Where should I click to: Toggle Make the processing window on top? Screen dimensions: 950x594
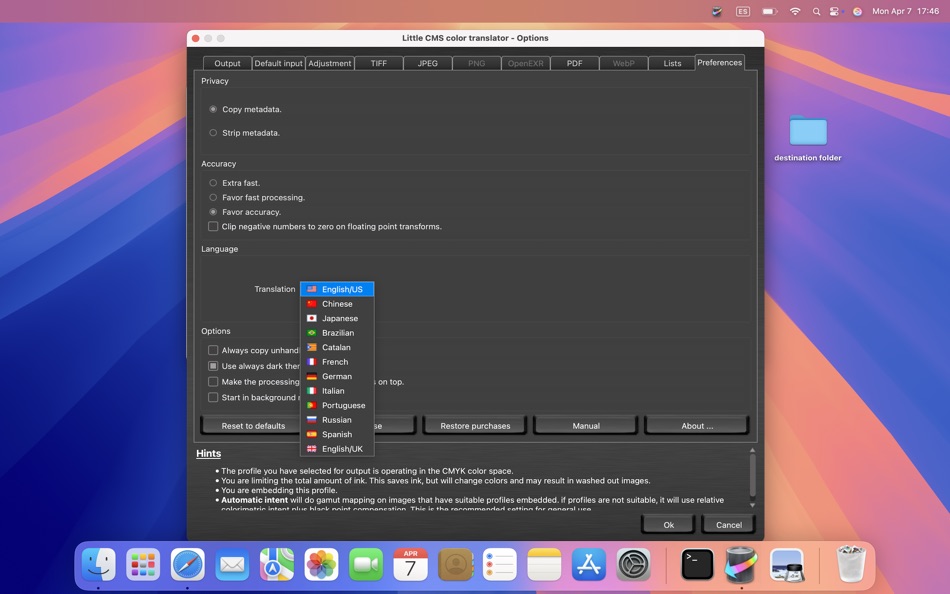point(213,381)
